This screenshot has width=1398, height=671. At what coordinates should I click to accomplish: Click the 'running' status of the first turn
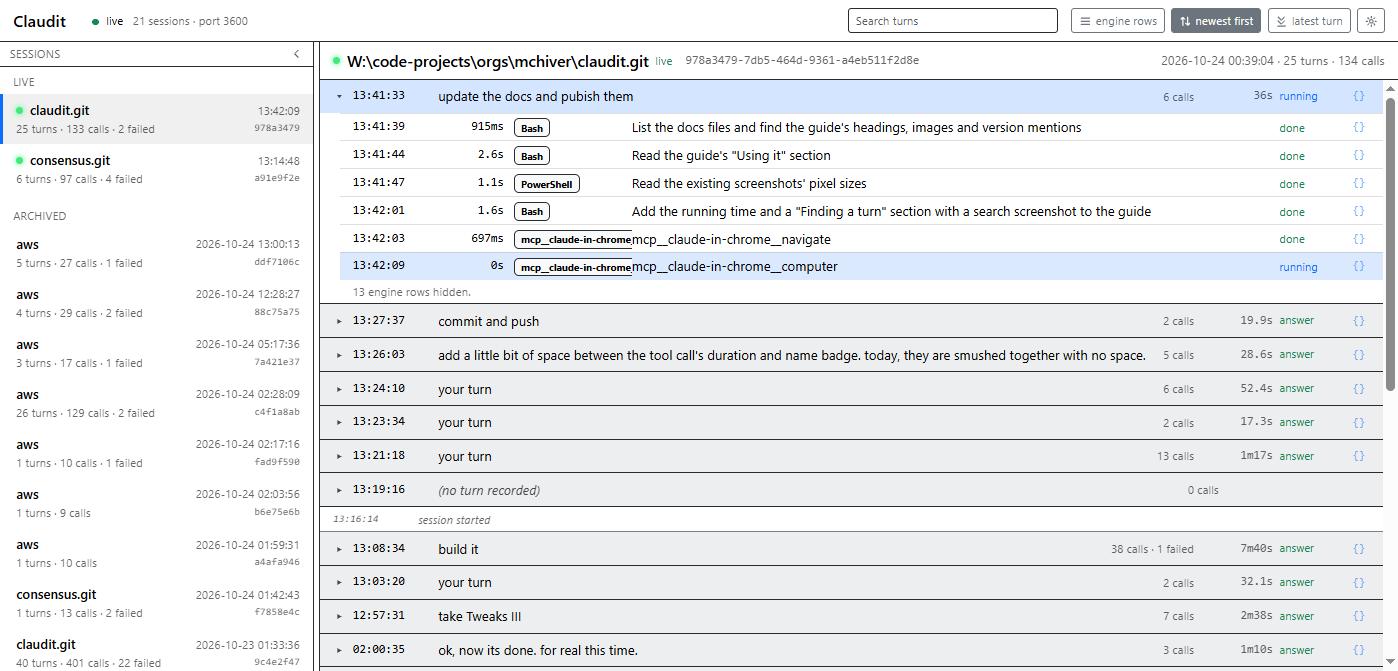[1298, 97]
